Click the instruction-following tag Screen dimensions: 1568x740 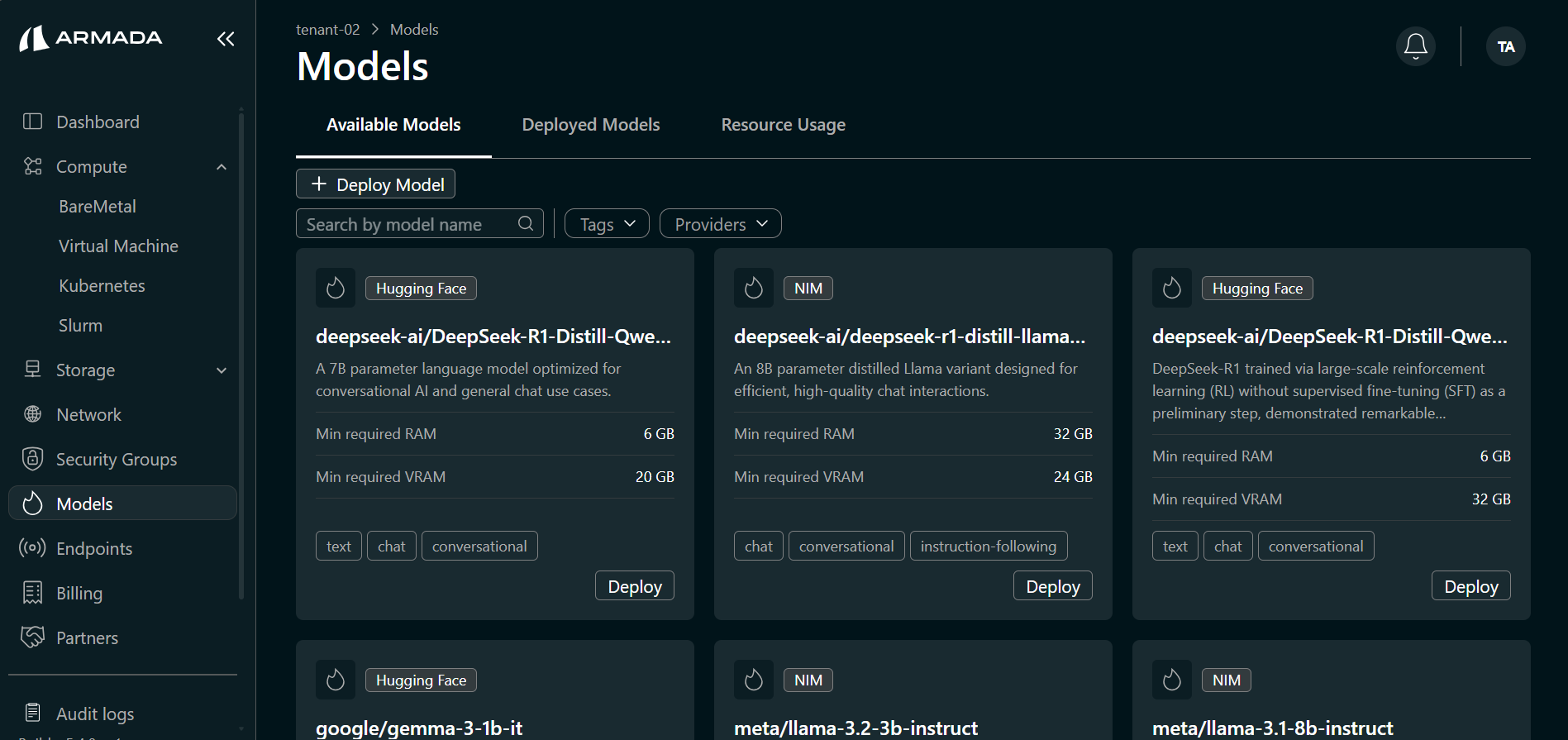point(989,546)
